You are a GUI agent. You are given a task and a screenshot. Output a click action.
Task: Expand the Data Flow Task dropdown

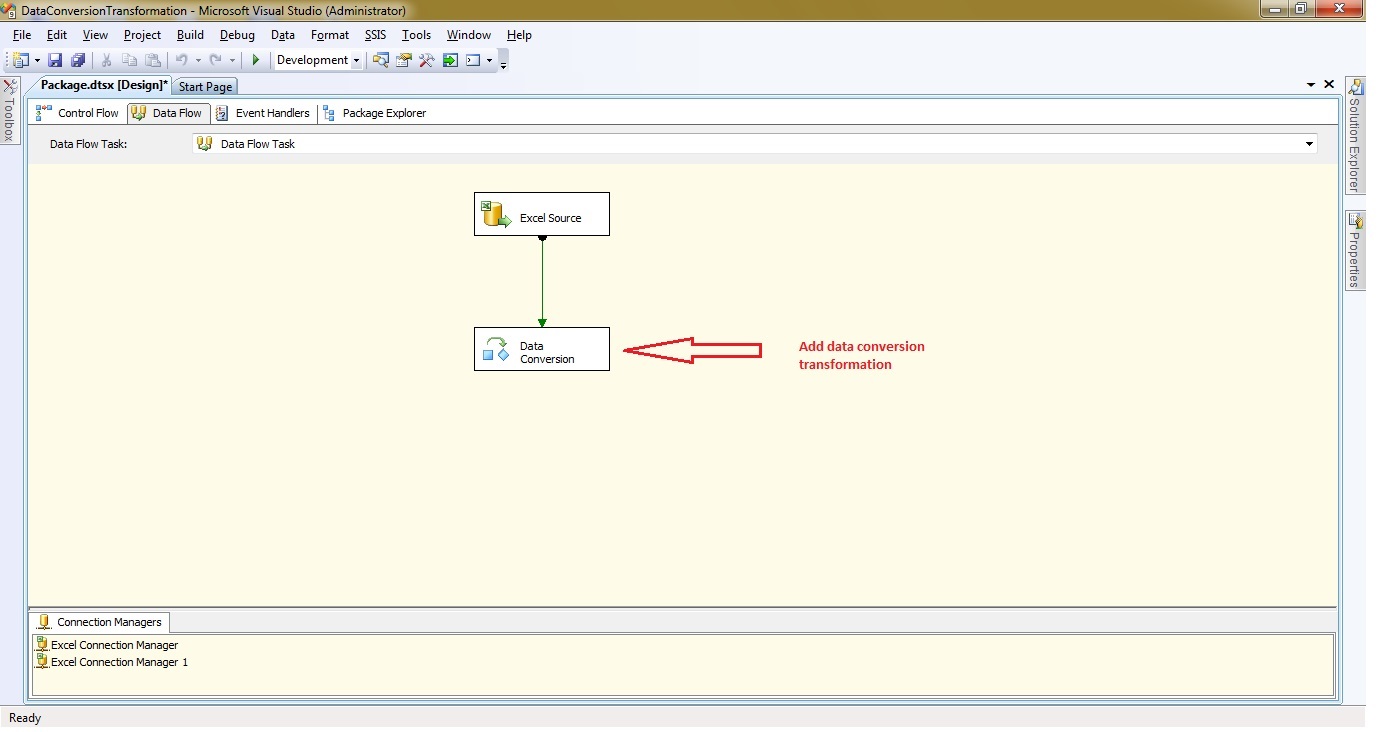click(1309, 144)
